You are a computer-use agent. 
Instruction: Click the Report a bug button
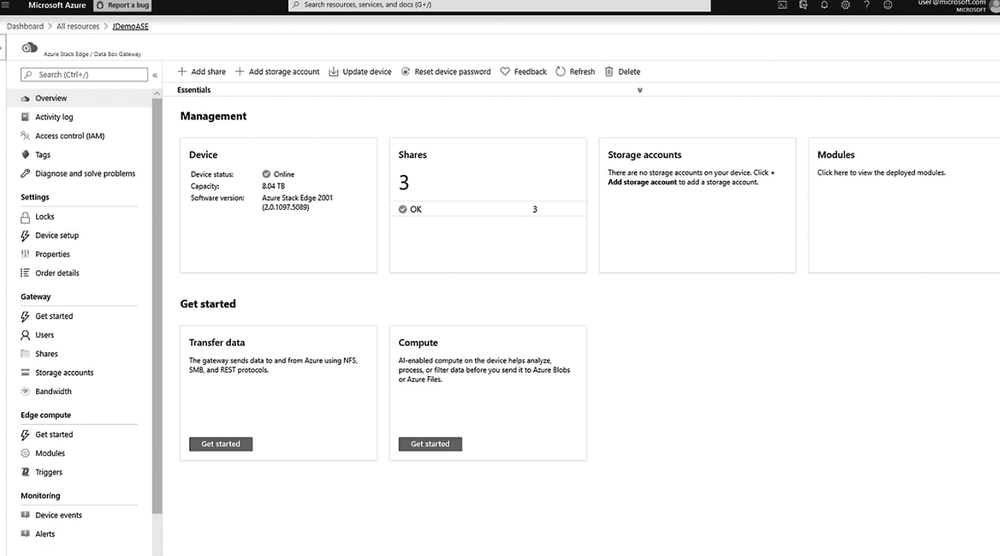click(122, 5)
